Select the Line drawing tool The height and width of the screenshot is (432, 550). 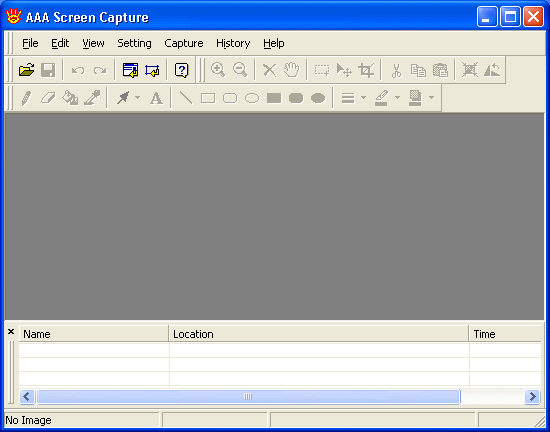(x=186, y=98)
